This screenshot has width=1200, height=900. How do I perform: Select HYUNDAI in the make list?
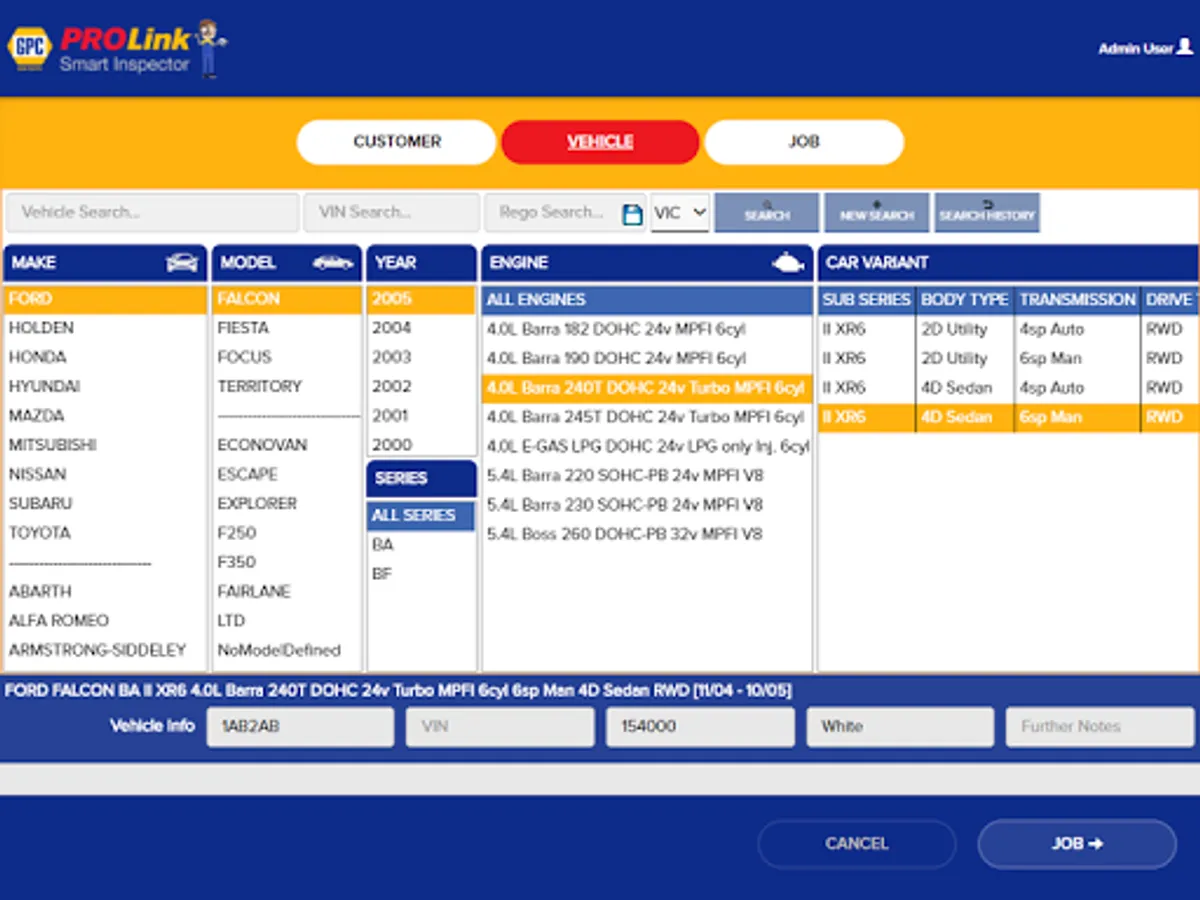tap(105, 386)
